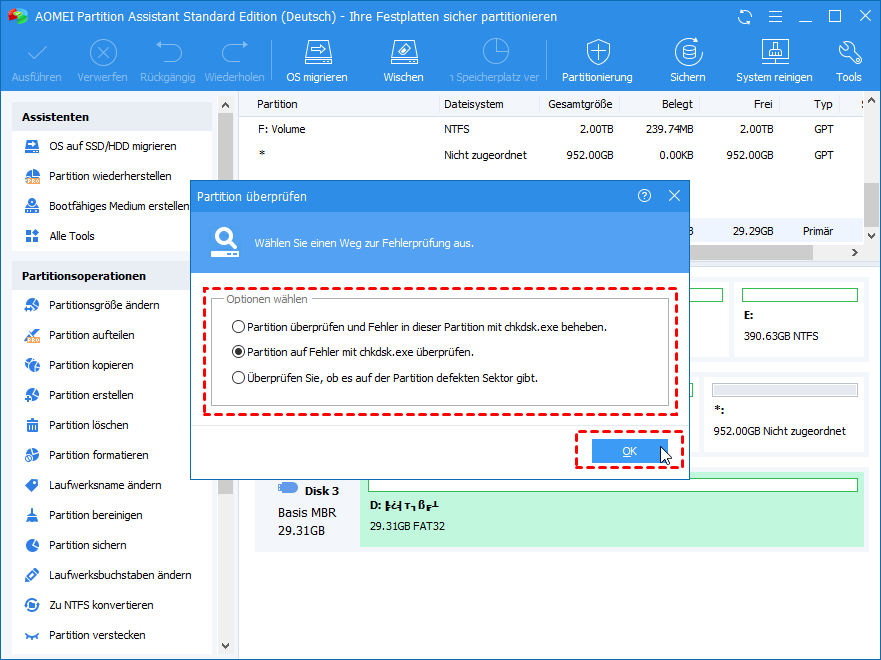Screen dimensions: 881x660
Task: Select Partition kopieren operation
Action: tap(79, 365)
